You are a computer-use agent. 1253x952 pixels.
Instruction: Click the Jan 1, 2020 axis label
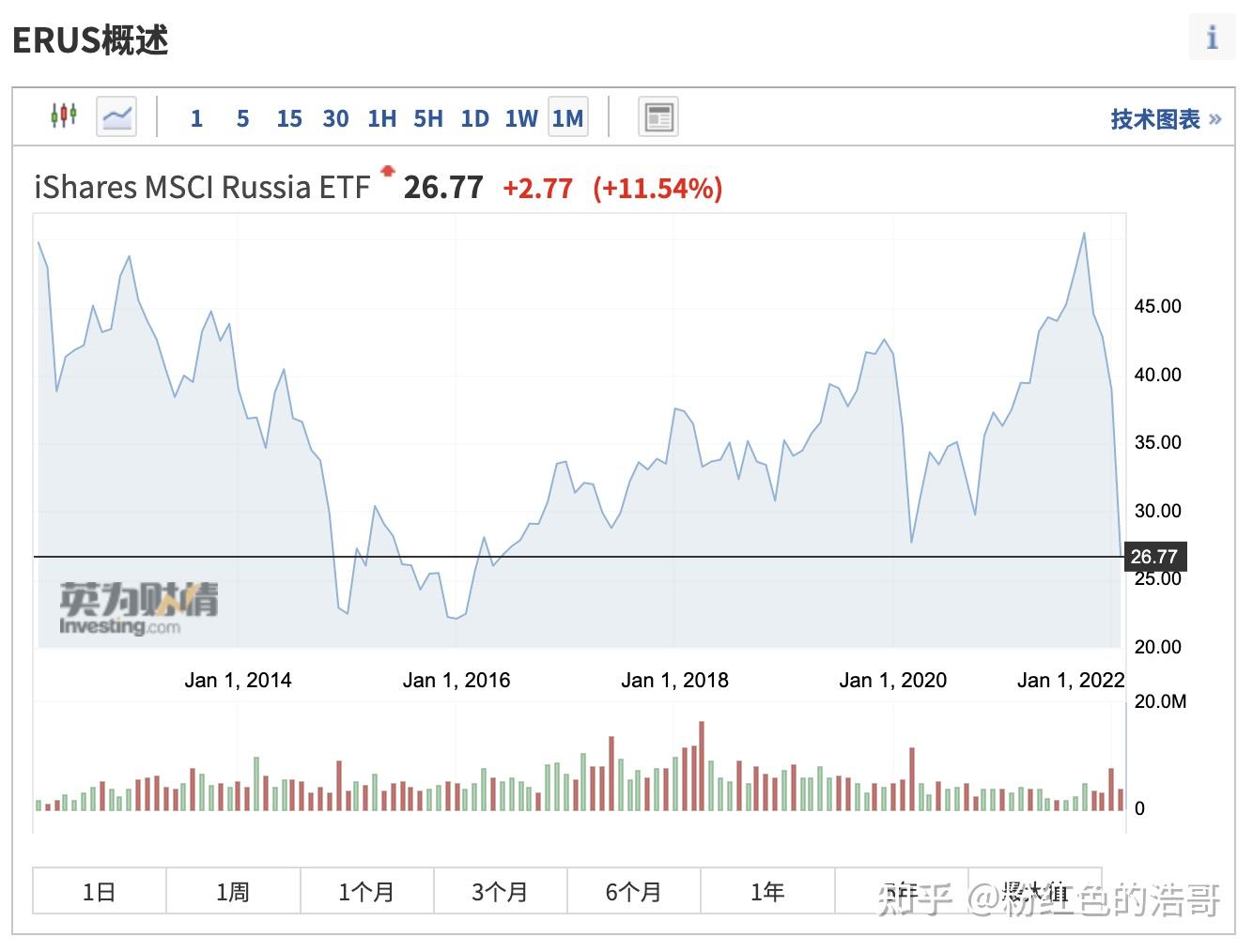point(892,680)
